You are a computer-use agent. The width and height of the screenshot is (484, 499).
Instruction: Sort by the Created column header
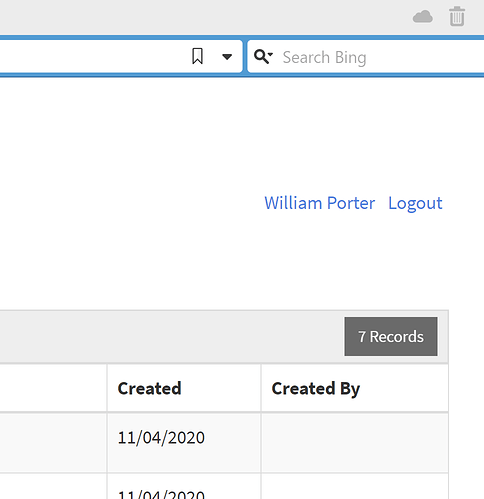point(149,388)
